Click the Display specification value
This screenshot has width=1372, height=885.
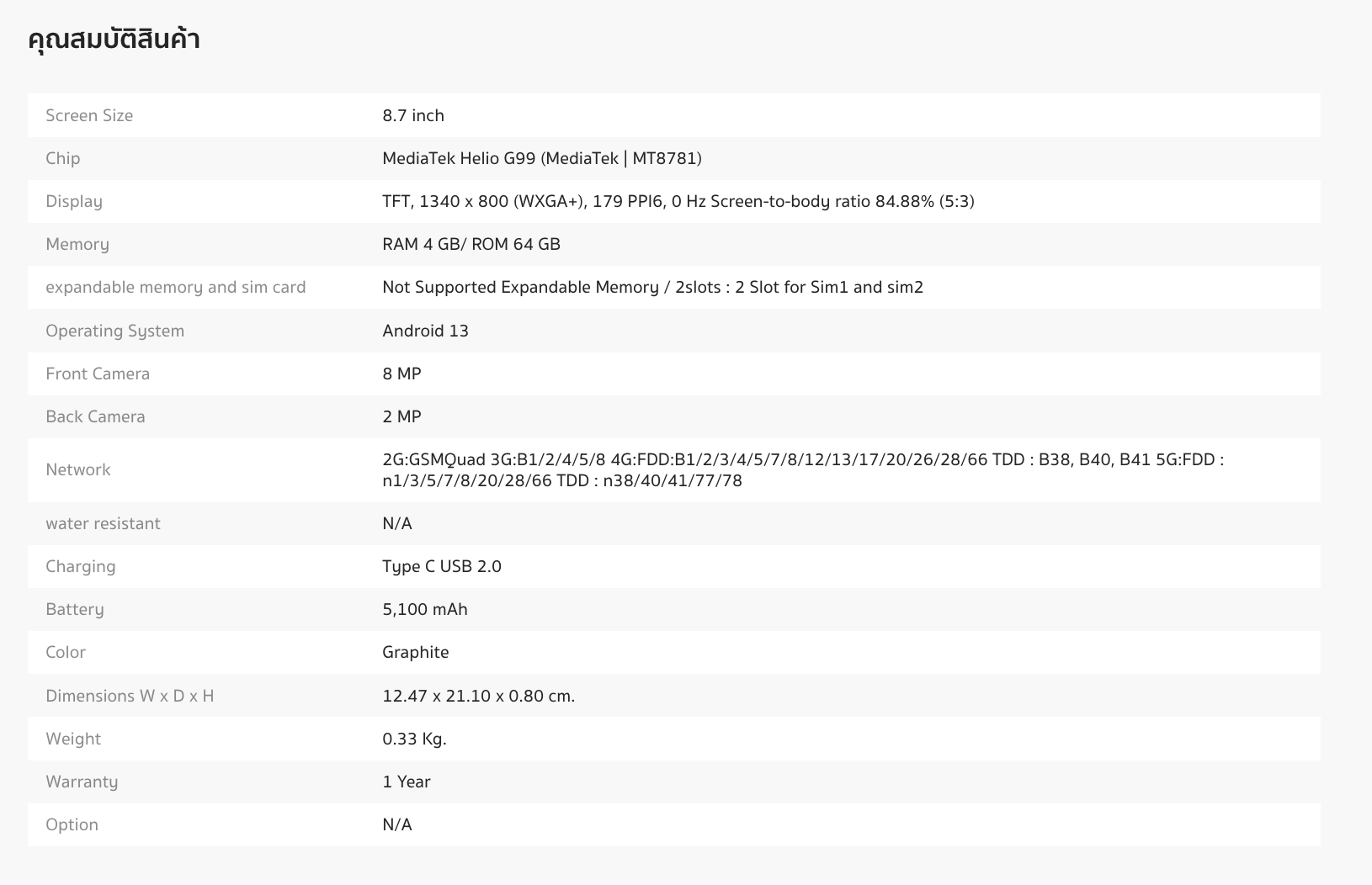[x=678, y=201]
